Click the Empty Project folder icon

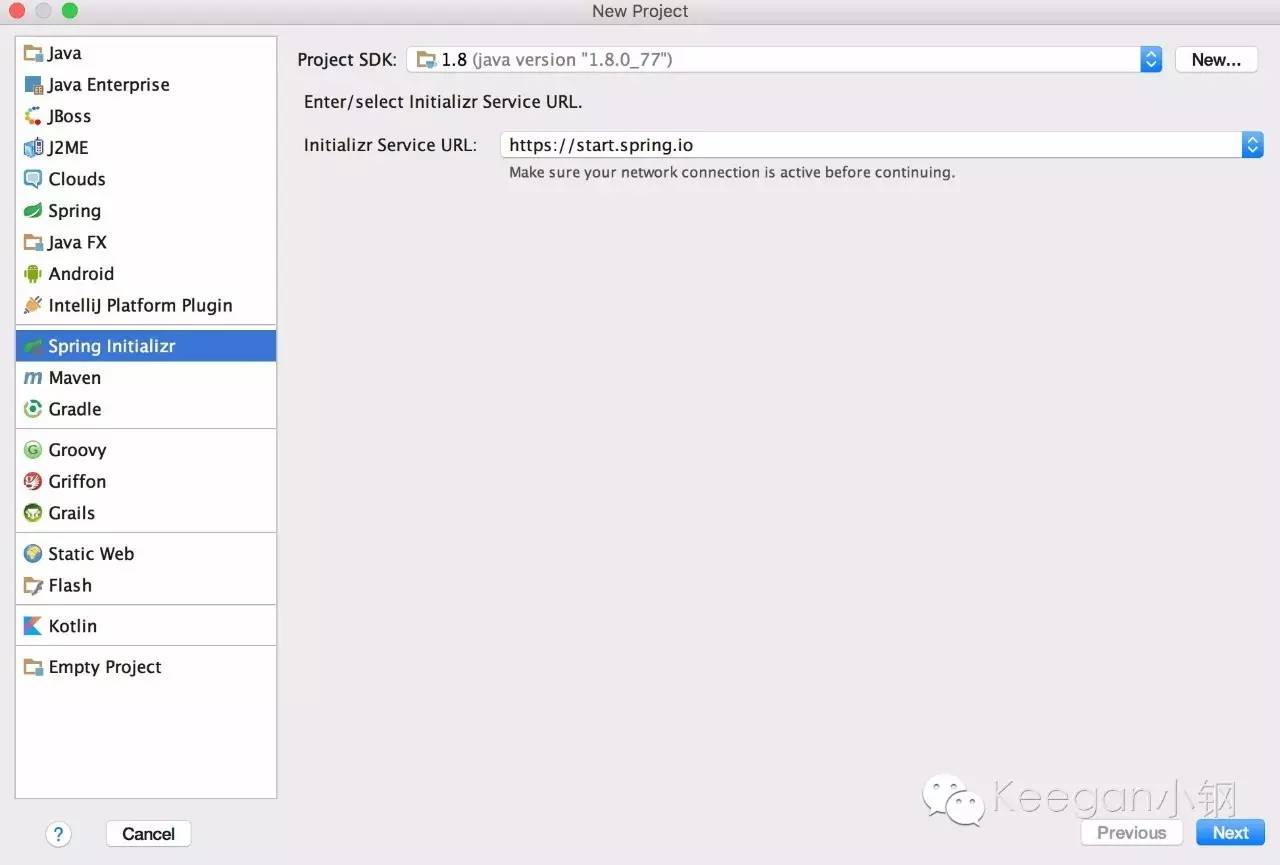(x=33, y=667)
